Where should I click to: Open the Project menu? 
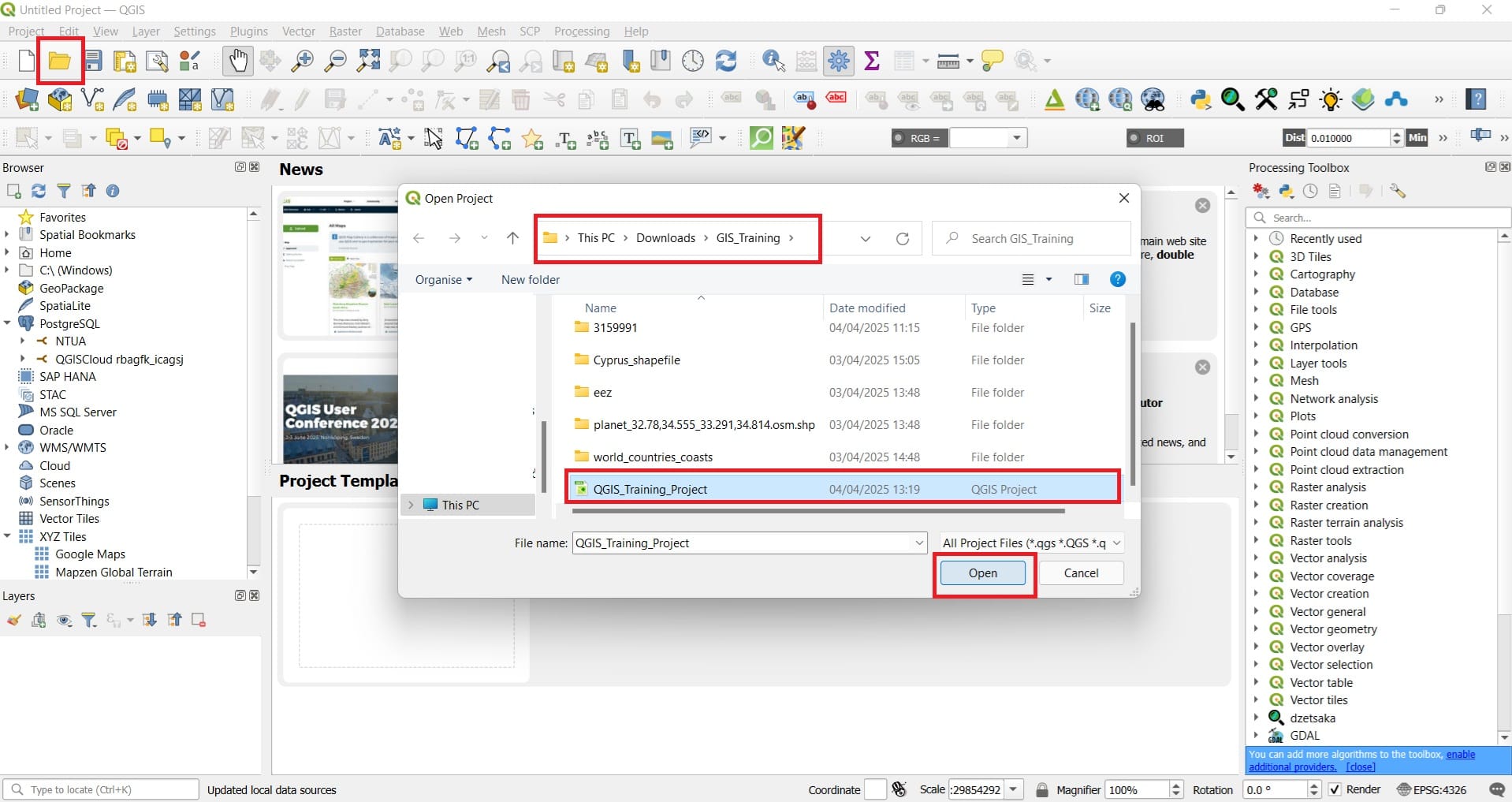pyautogui.click(x=26, y=32)
